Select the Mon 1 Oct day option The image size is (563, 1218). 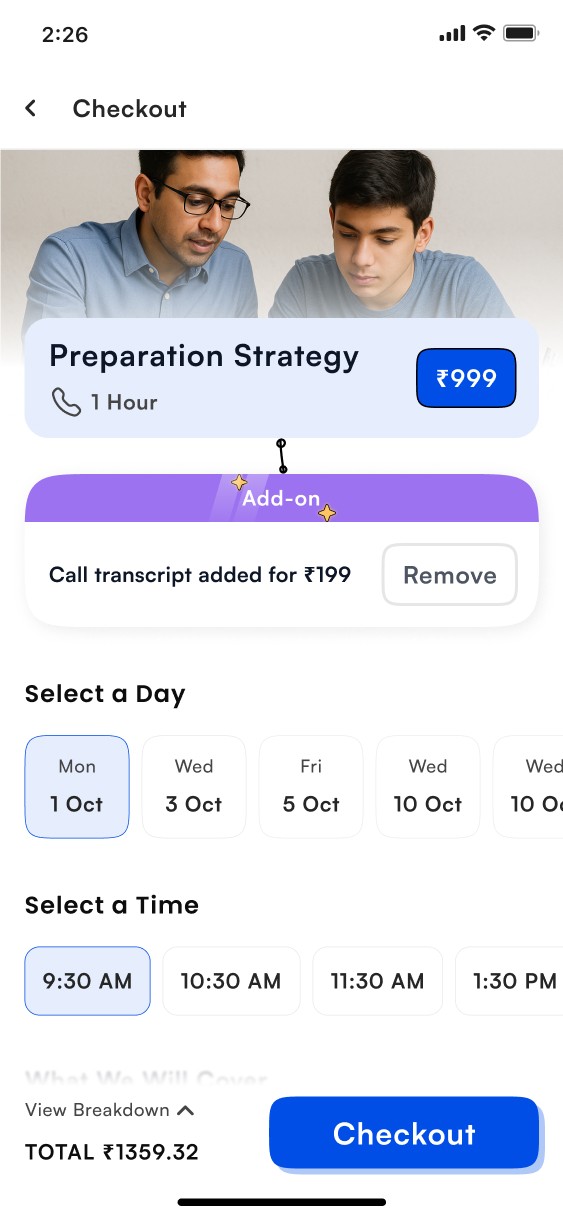click(x=77, y=786)
